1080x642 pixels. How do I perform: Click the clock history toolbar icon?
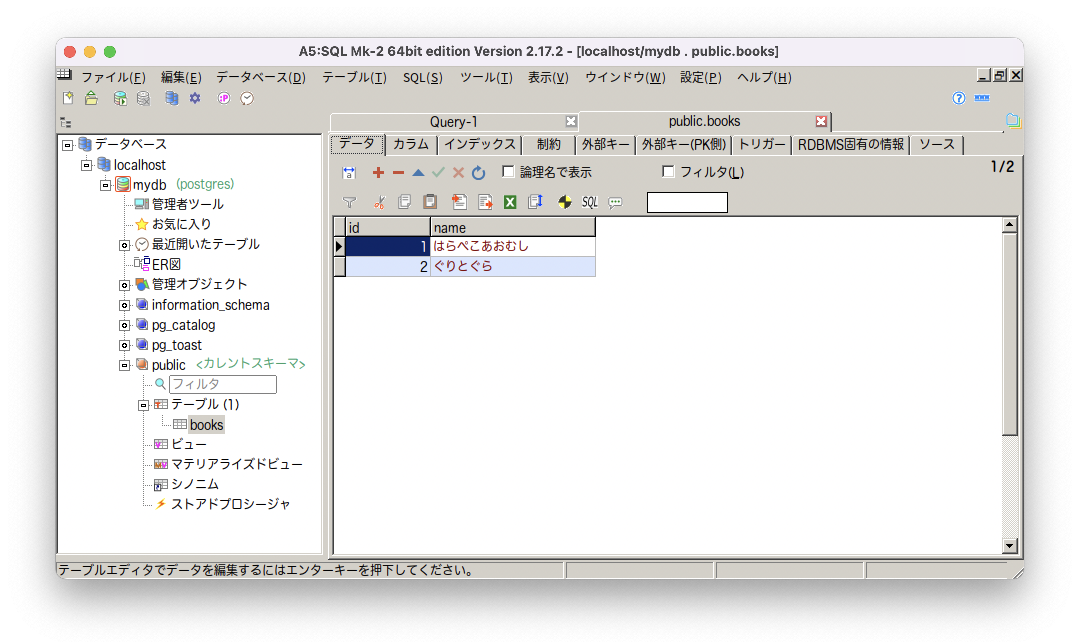pyautogui.click(x=247, y=99)
